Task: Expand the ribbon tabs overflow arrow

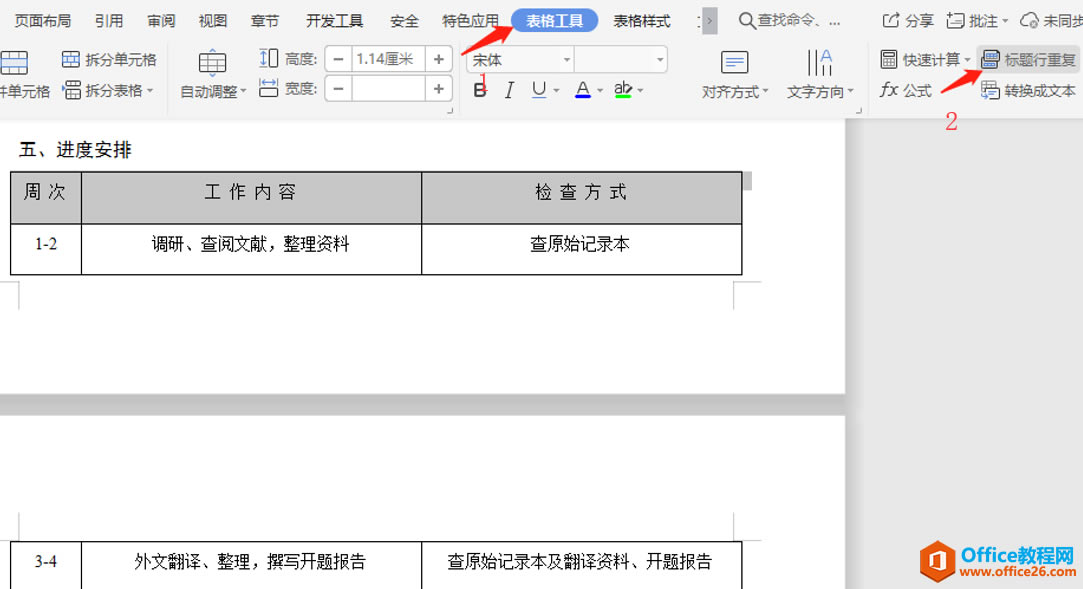Action: (x=709, y=21)
